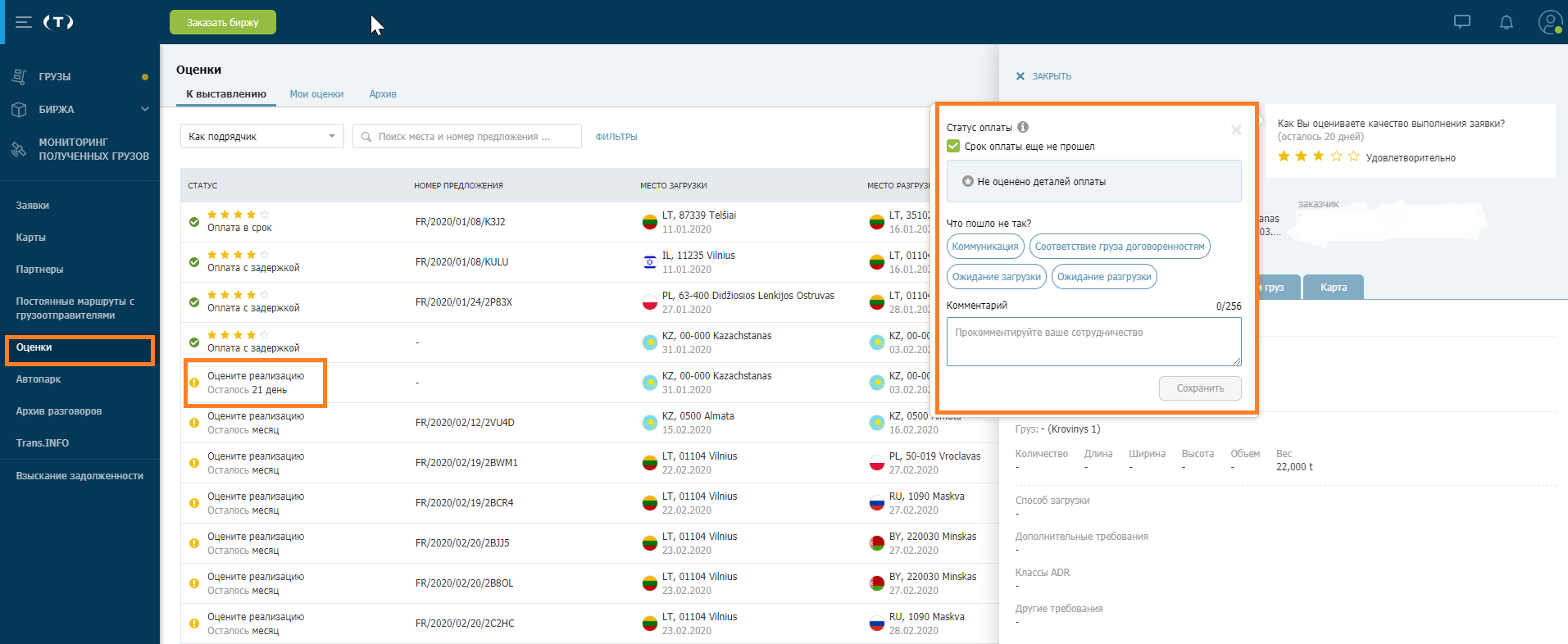Image resolution: width=1568 pixels, height=644 pixels.
Task: Switch to Мои оценки tab
Action: [x=316, y=94]
